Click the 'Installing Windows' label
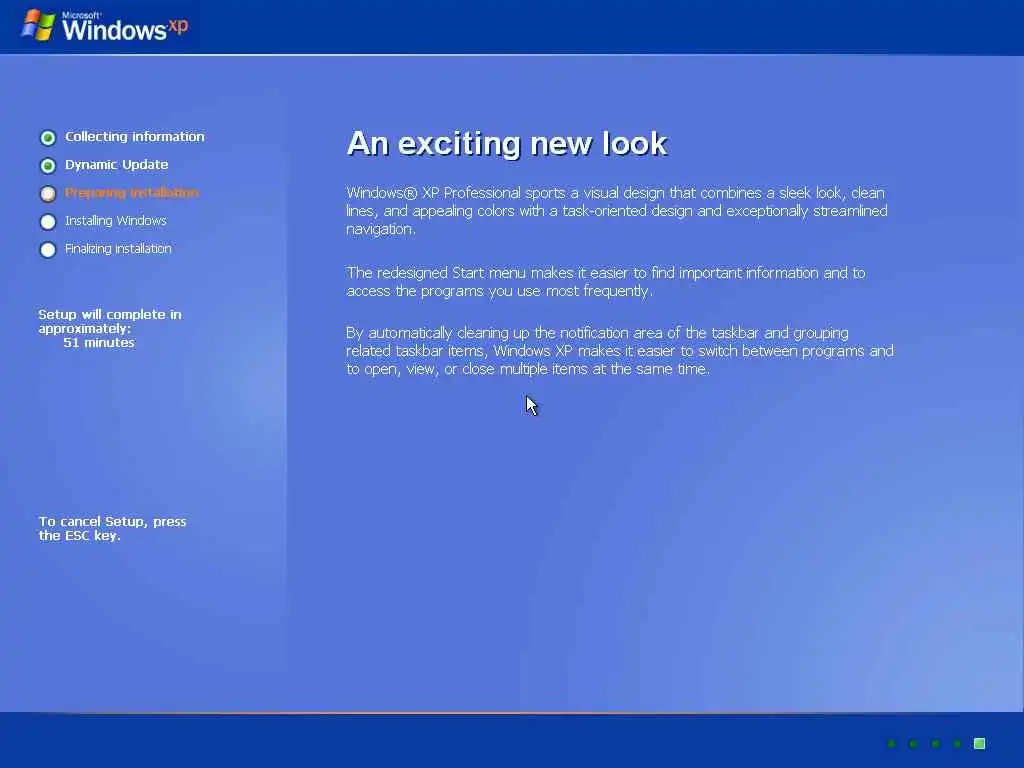The image size is (1024, 768). coord(116,221)
